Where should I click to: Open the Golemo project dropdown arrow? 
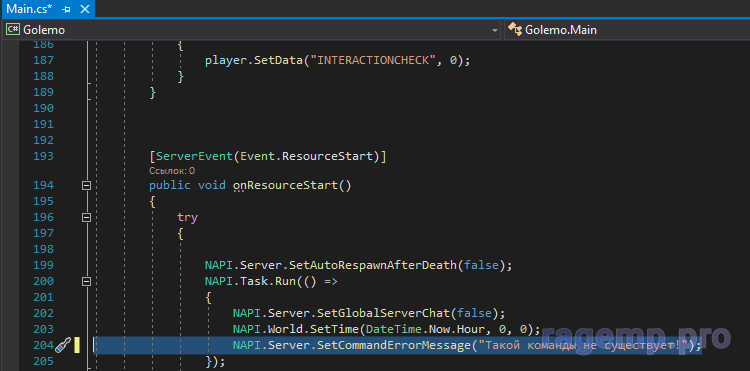[495, 30]
